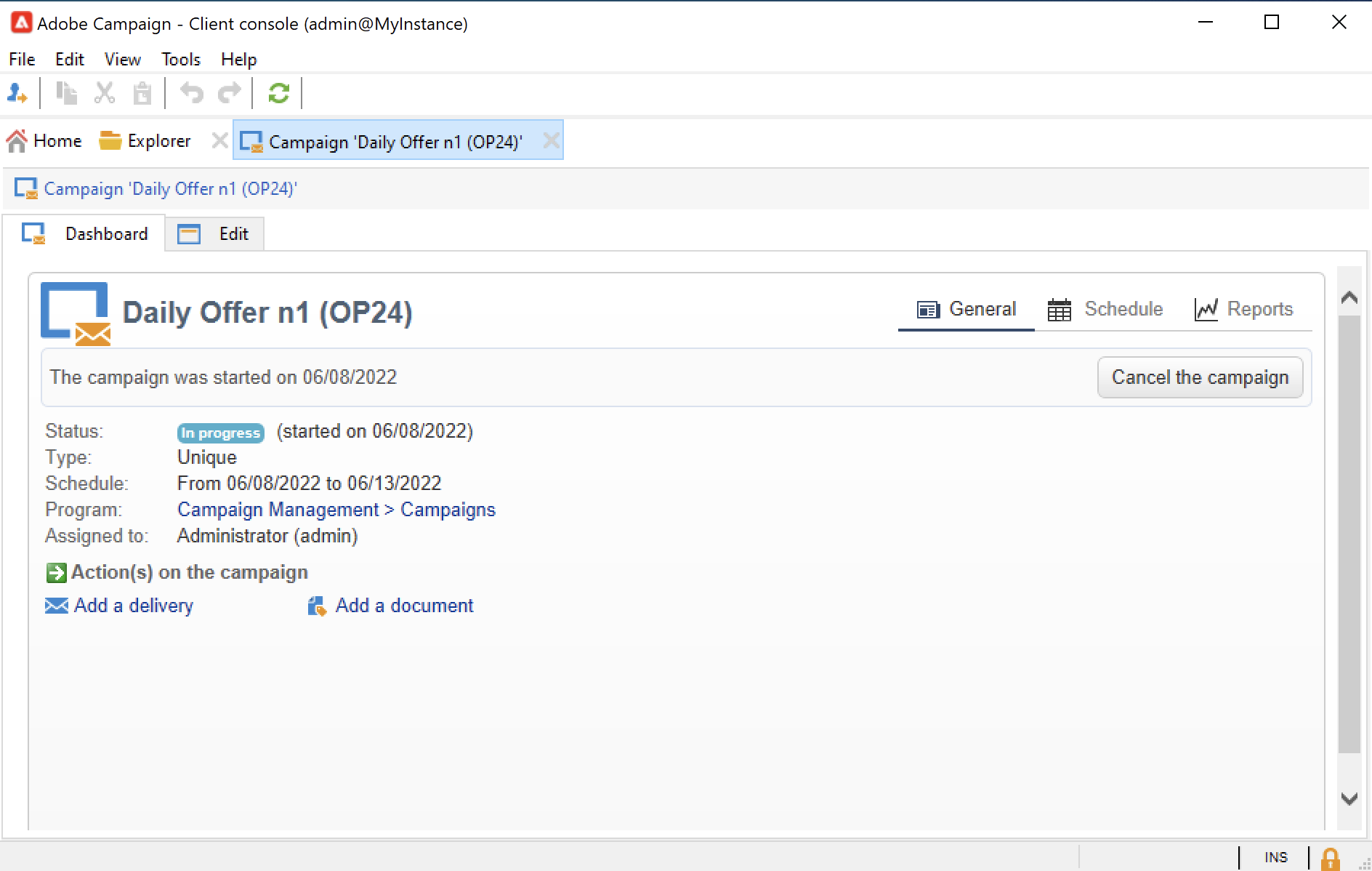Click the Action(s) on the campaign heading
The width and height of the screenshot is (1372, 871).
(190, 573)
